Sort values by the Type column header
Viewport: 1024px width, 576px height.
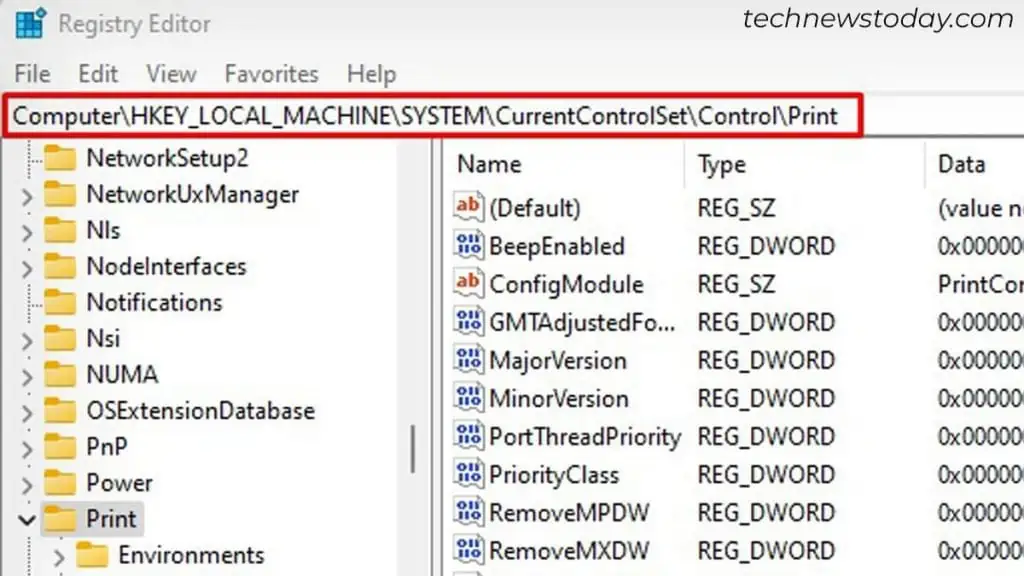[x=804, y=164]
